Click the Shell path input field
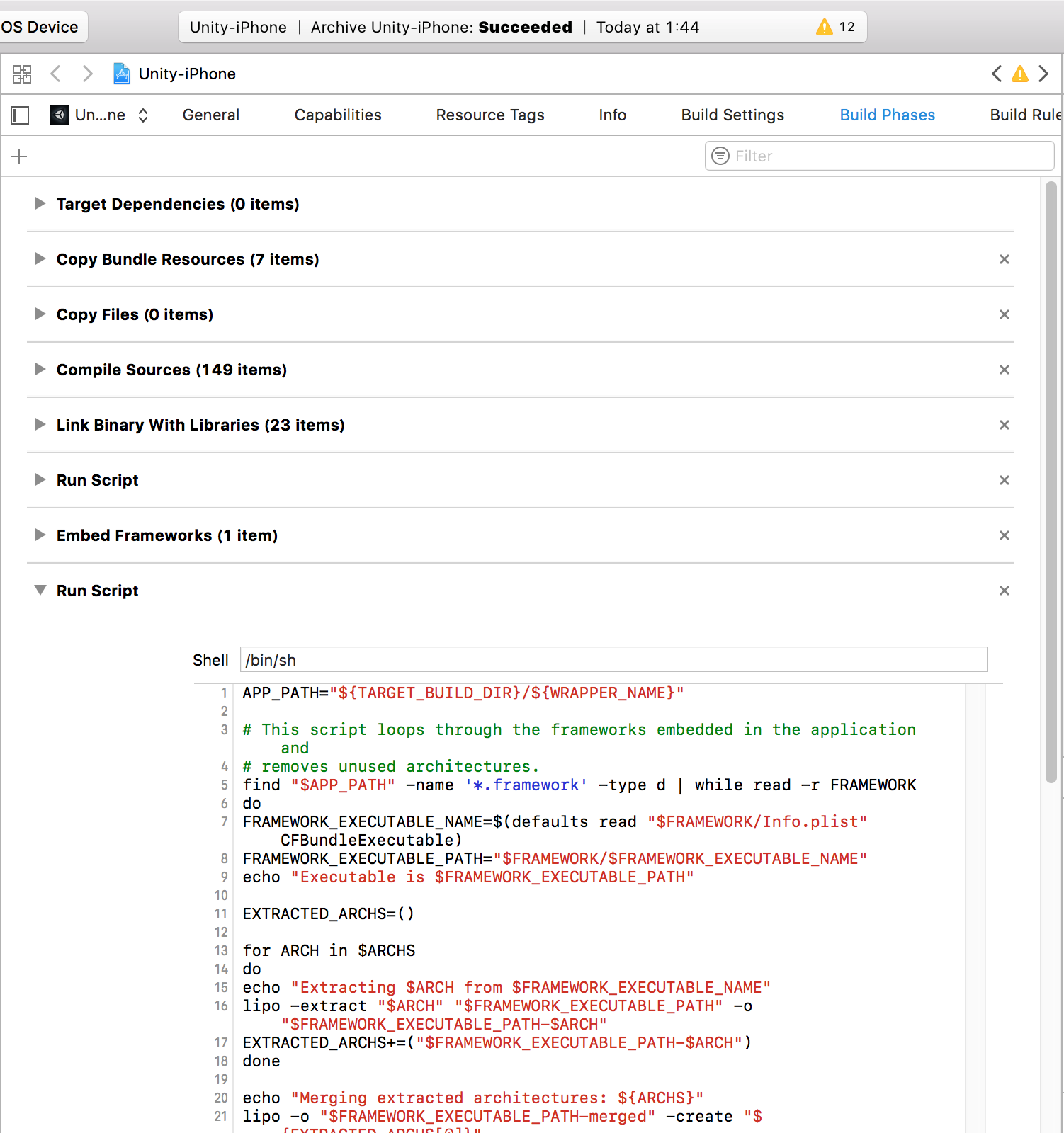Image resolution: width=1064 pixels, height=1133 pixels. click(x=613, y=660)
